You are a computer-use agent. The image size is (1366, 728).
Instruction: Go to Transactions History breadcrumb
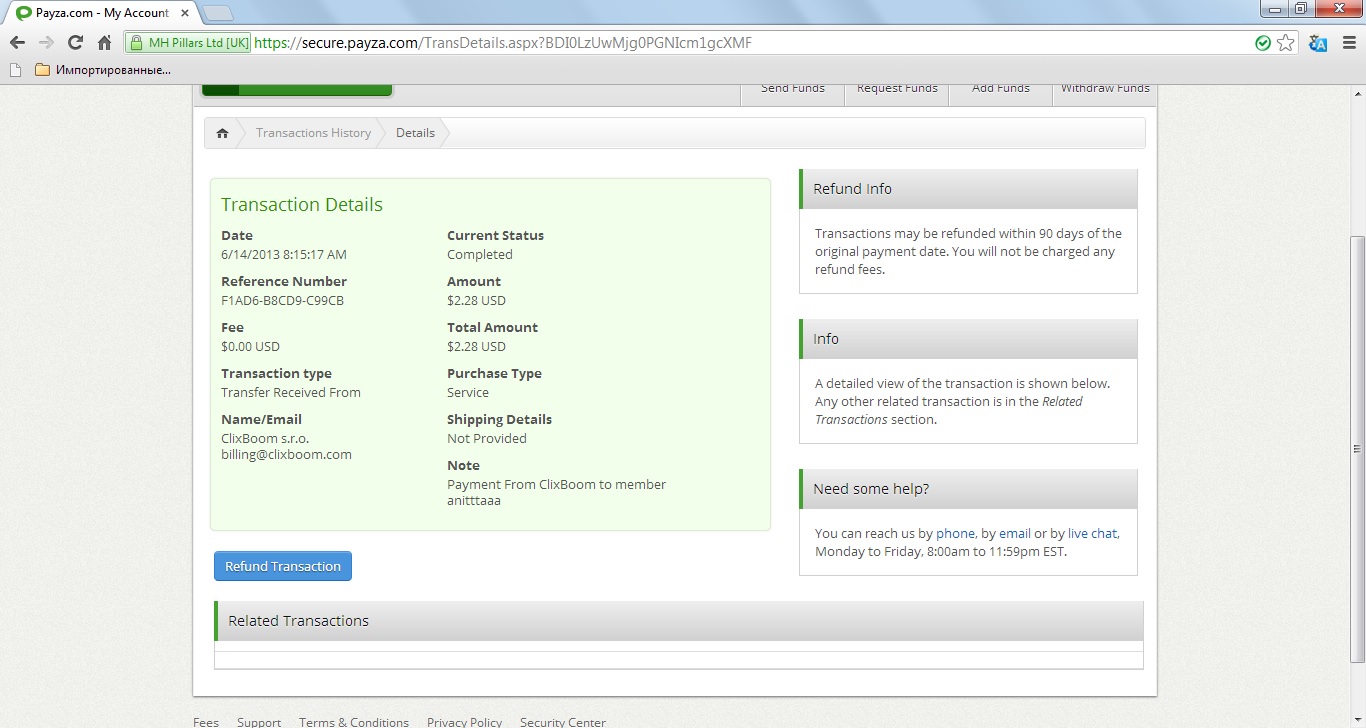coord(313,133)
